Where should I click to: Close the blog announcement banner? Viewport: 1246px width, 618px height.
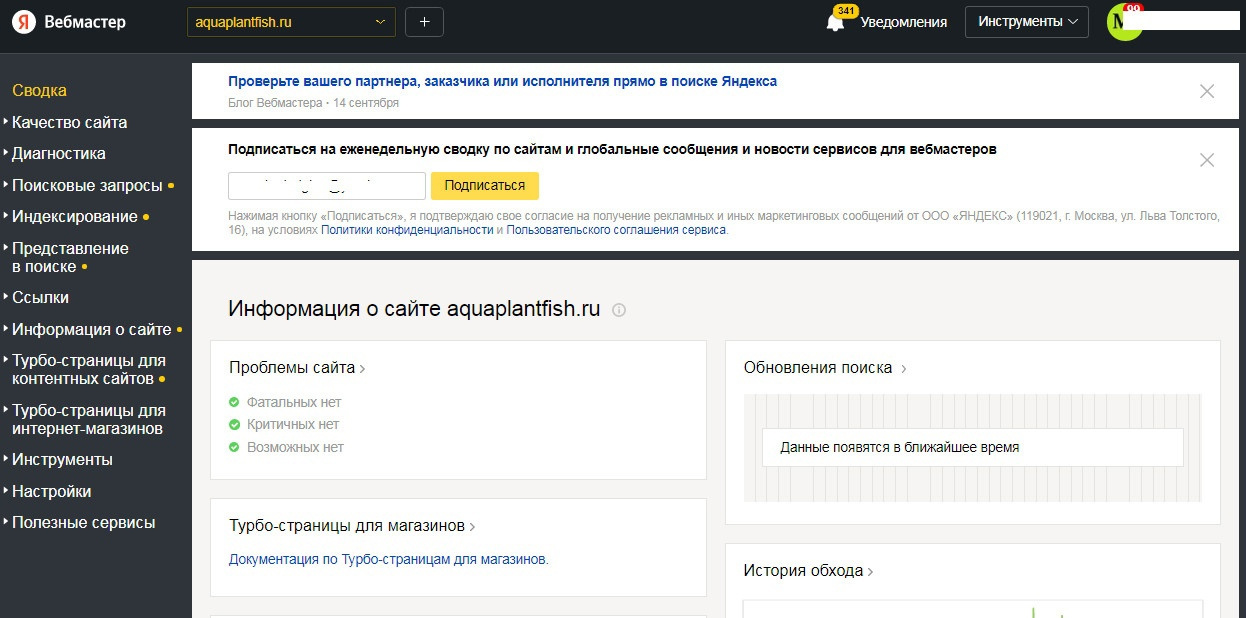pos(1207,91)
